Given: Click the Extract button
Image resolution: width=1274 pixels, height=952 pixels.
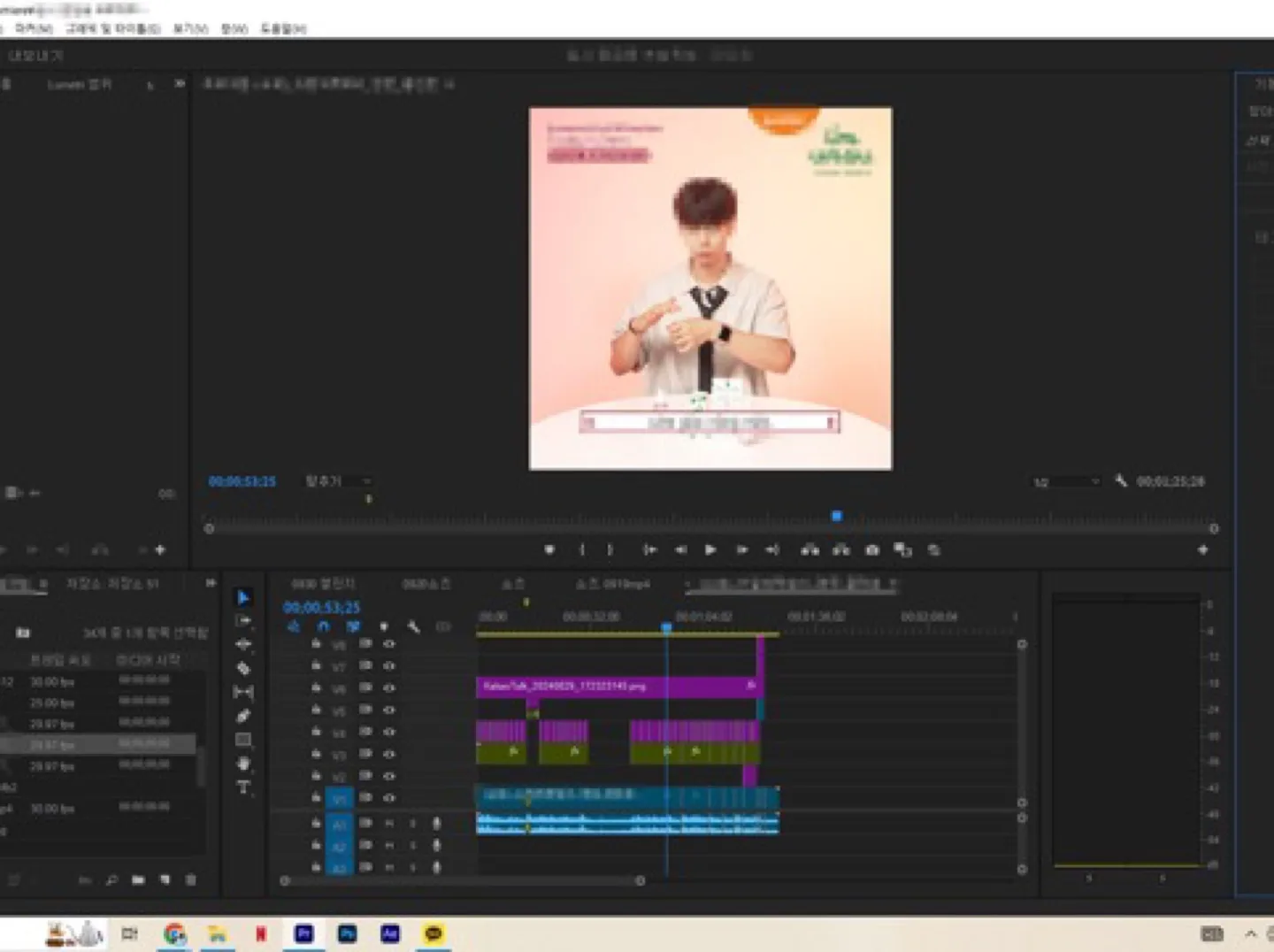Looking at the screenshot, I should (840, 549).
